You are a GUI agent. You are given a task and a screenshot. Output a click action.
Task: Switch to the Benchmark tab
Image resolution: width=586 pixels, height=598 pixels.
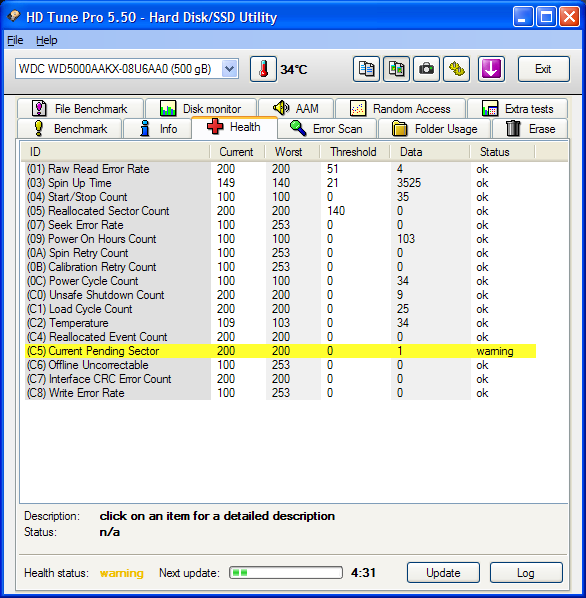coord(70,129)
